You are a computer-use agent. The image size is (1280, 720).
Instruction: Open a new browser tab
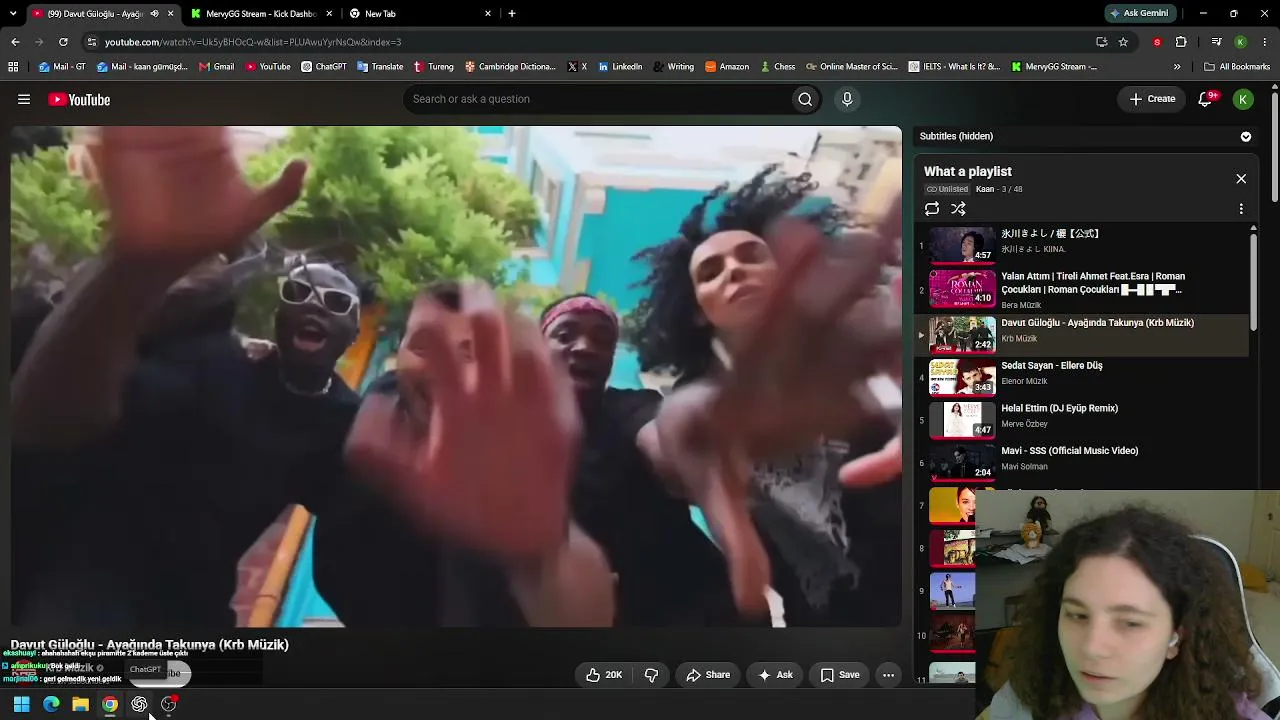pyautogui.click(x=512, y=14)
